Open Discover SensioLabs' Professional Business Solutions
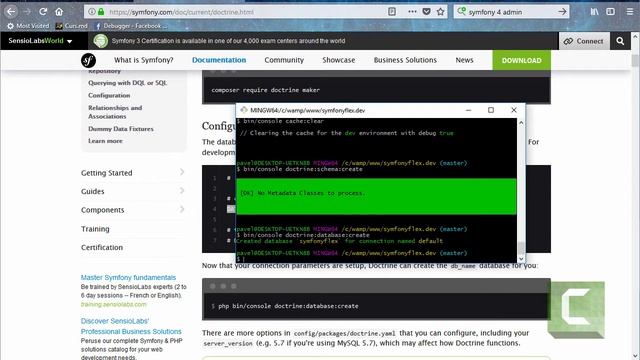Viewport: 640px width, 360px height. pos(131,326)
